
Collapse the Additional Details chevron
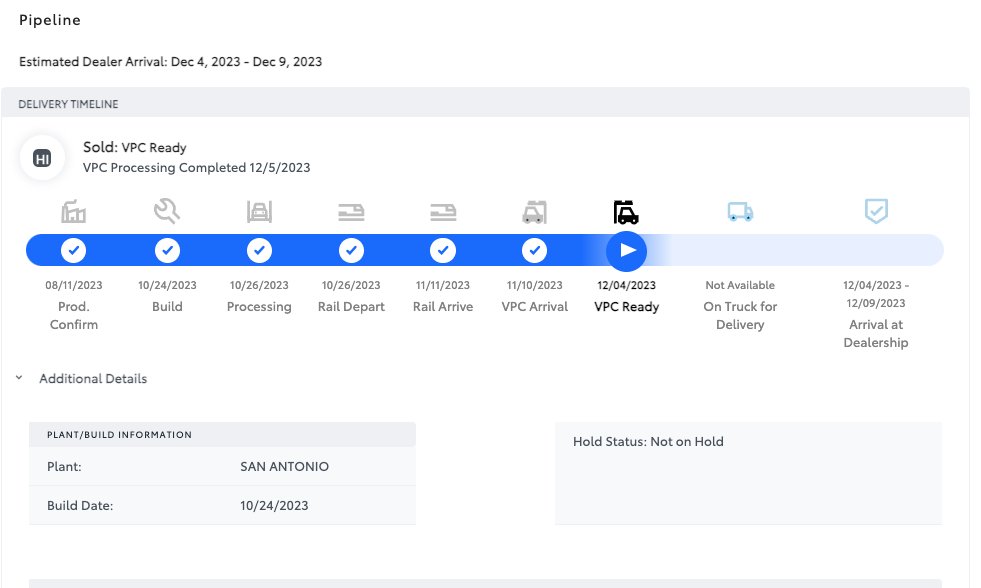[19, 378]
